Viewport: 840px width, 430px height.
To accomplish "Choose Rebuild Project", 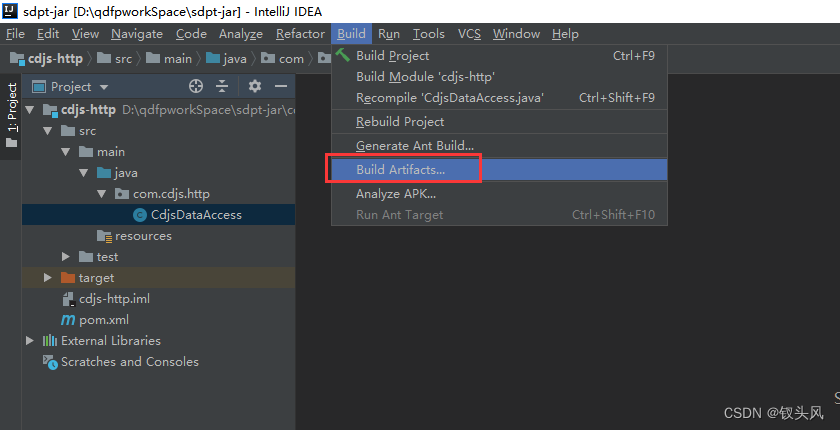I will point(499,122).
